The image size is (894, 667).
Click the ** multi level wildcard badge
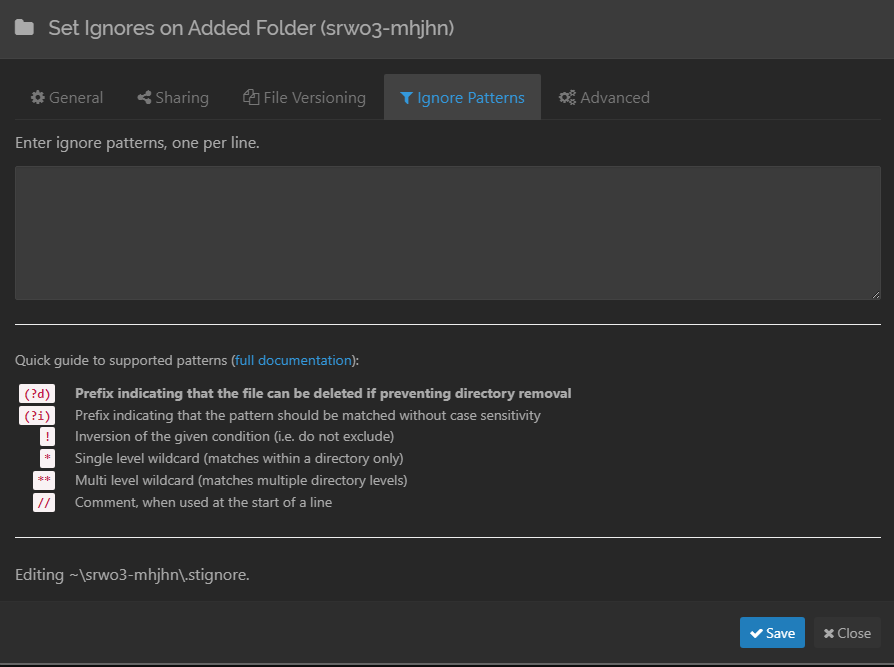[44, 481]
